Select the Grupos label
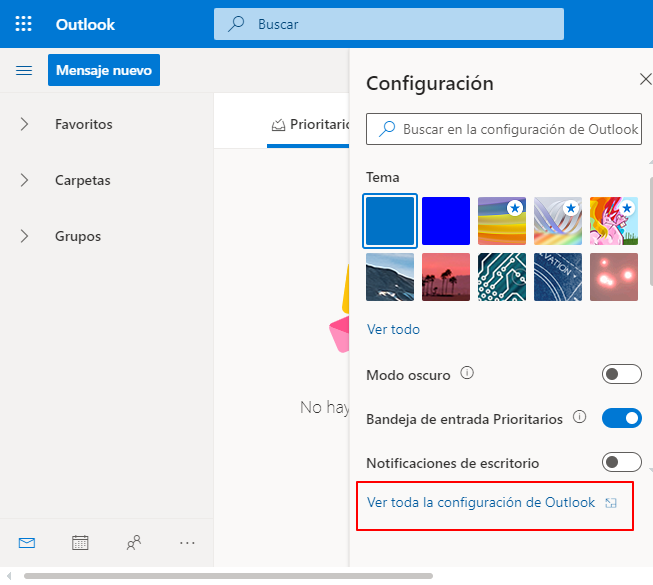This screenshot has height=585, width=653. pyautogui.click(x=78, y=236)
